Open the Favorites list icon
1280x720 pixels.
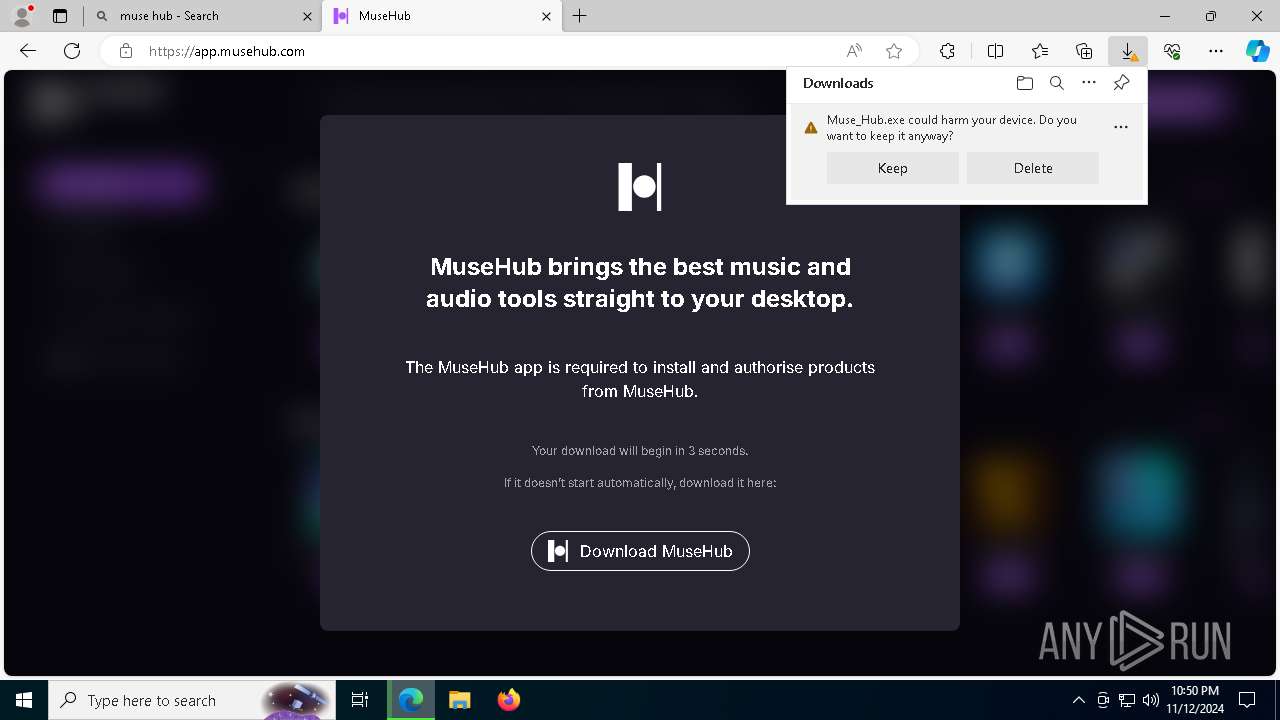coord(1040,51)
